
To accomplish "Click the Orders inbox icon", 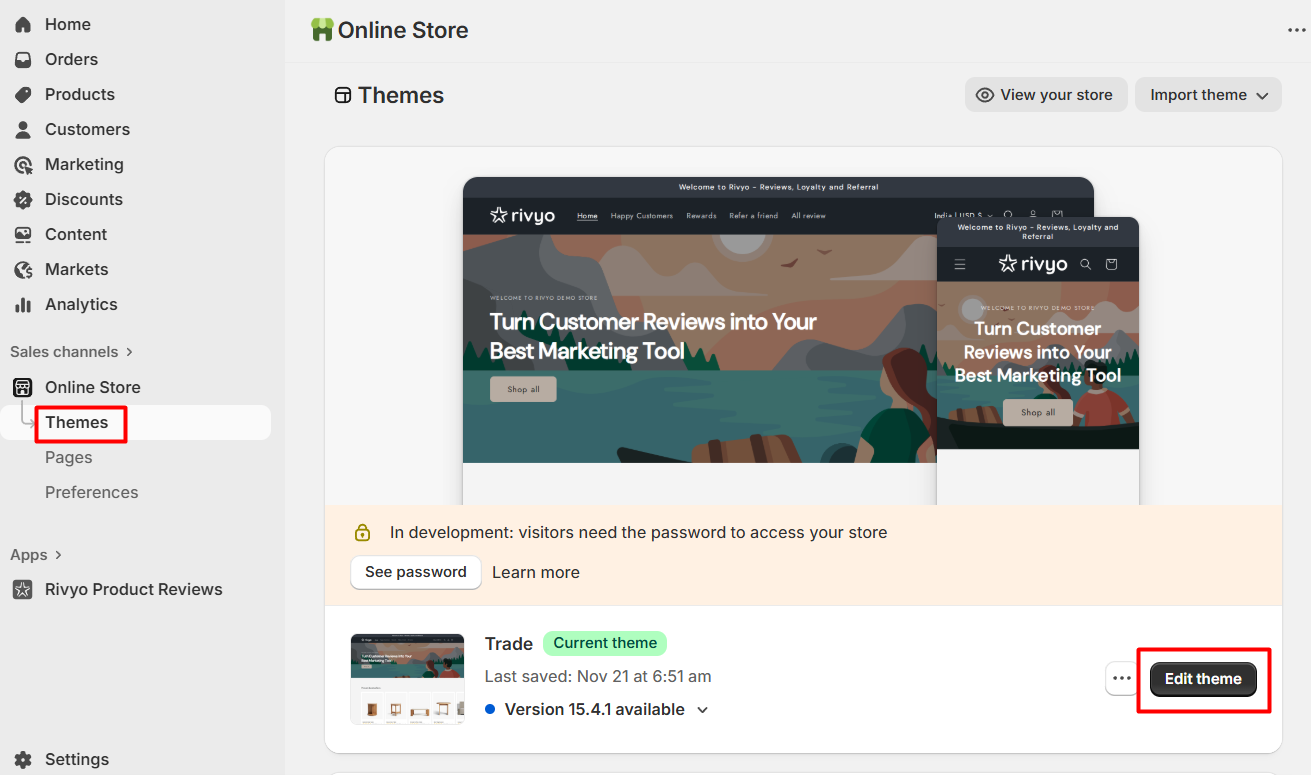I will click(x=23, y=59).
